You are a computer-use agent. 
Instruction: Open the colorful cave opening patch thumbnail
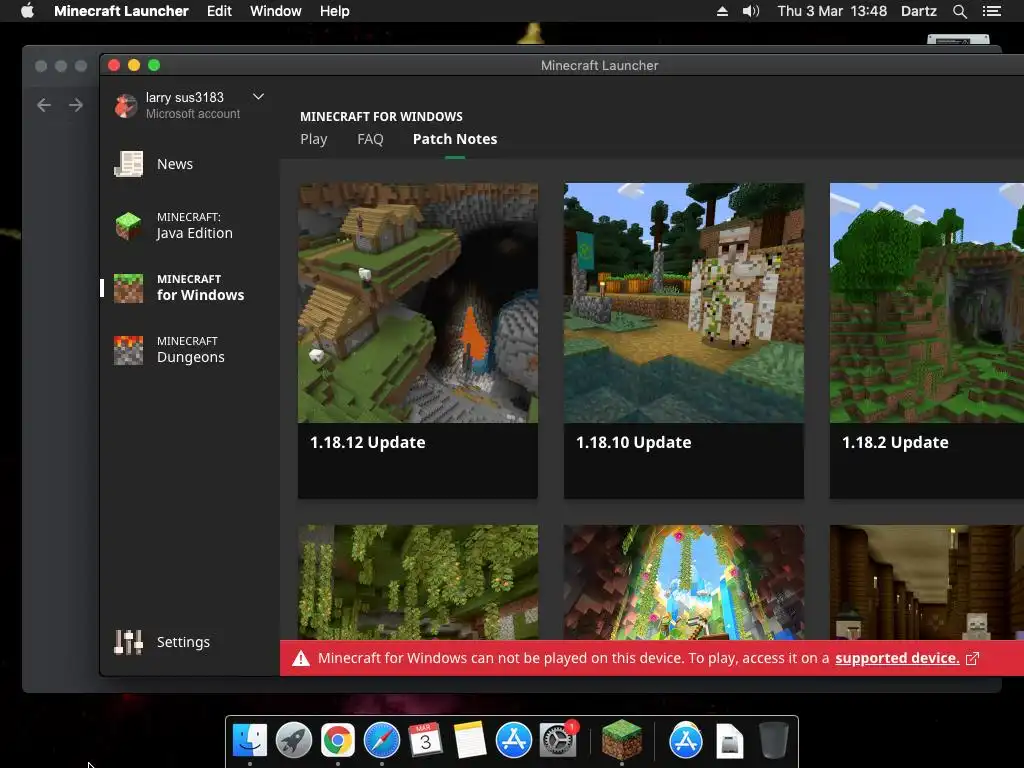pos(684,583)
